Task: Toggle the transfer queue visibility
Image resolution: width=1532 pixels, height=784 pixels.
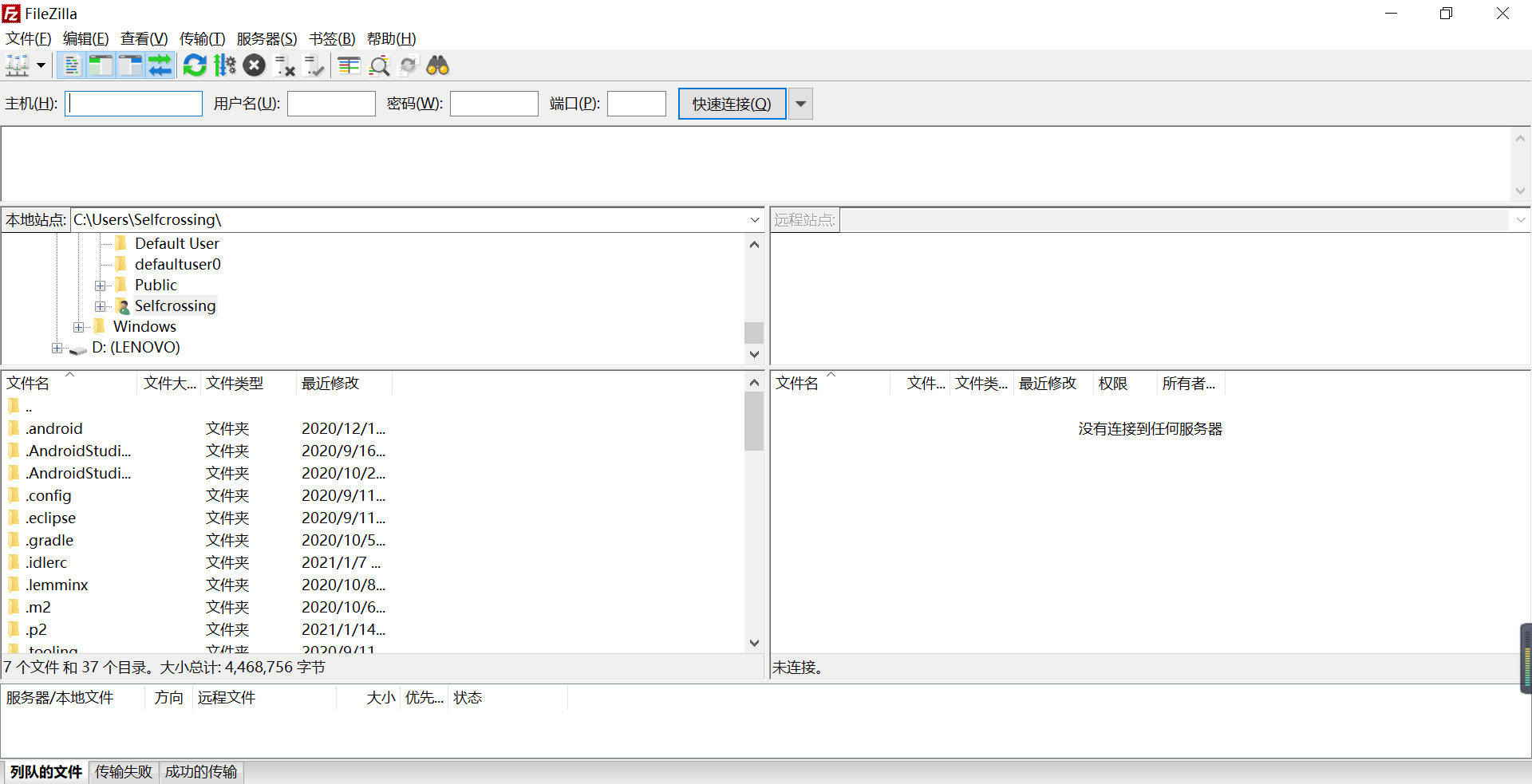Action: click(x=160, y=65)
